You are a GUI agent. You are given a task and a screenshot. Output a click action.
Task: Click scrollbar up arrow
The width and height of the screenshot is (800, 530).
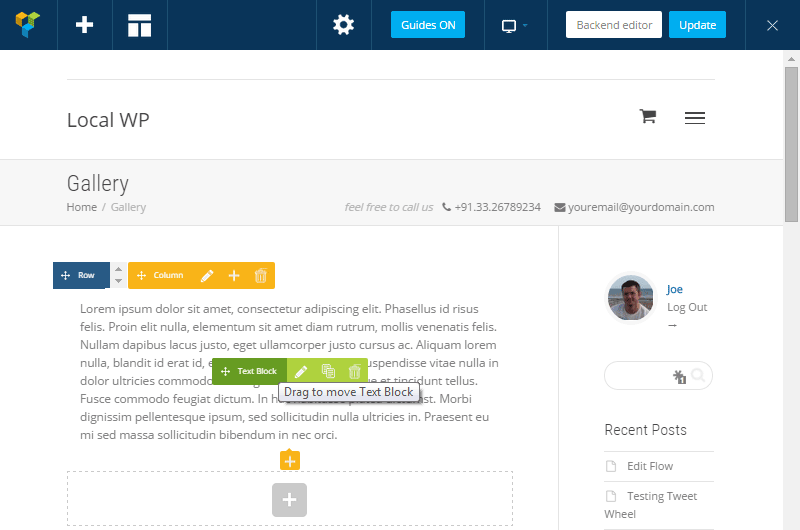point(791,59)
